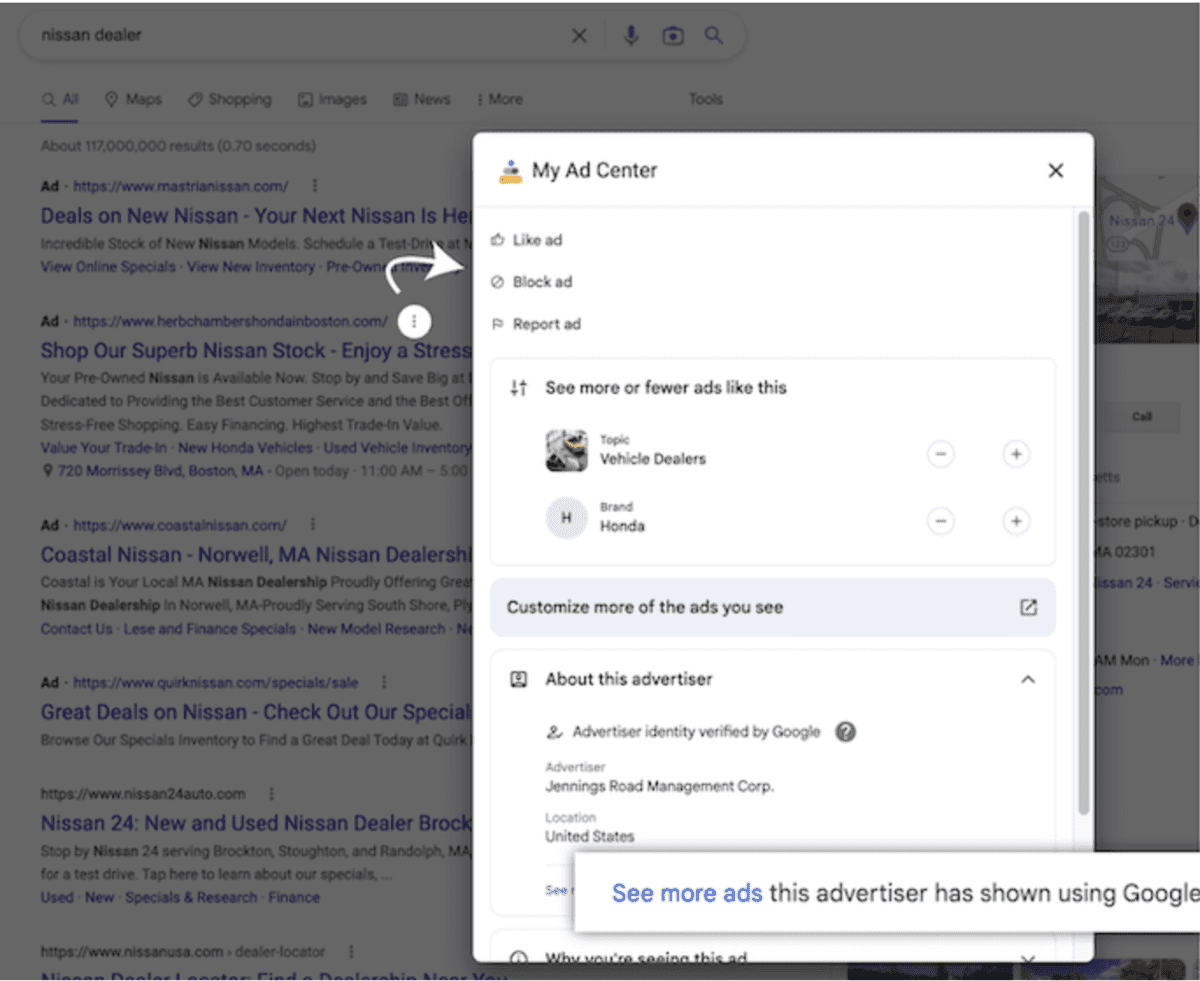Open highlighted three-dot menu for herbchambershondainboston ad
1200x981 pixels.
click(x=415, y=321)
